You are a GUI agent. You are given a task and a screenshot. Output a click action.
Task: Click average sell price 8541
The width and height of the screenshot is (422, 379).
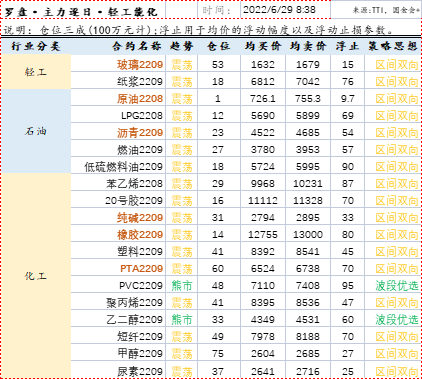(308, 252)
